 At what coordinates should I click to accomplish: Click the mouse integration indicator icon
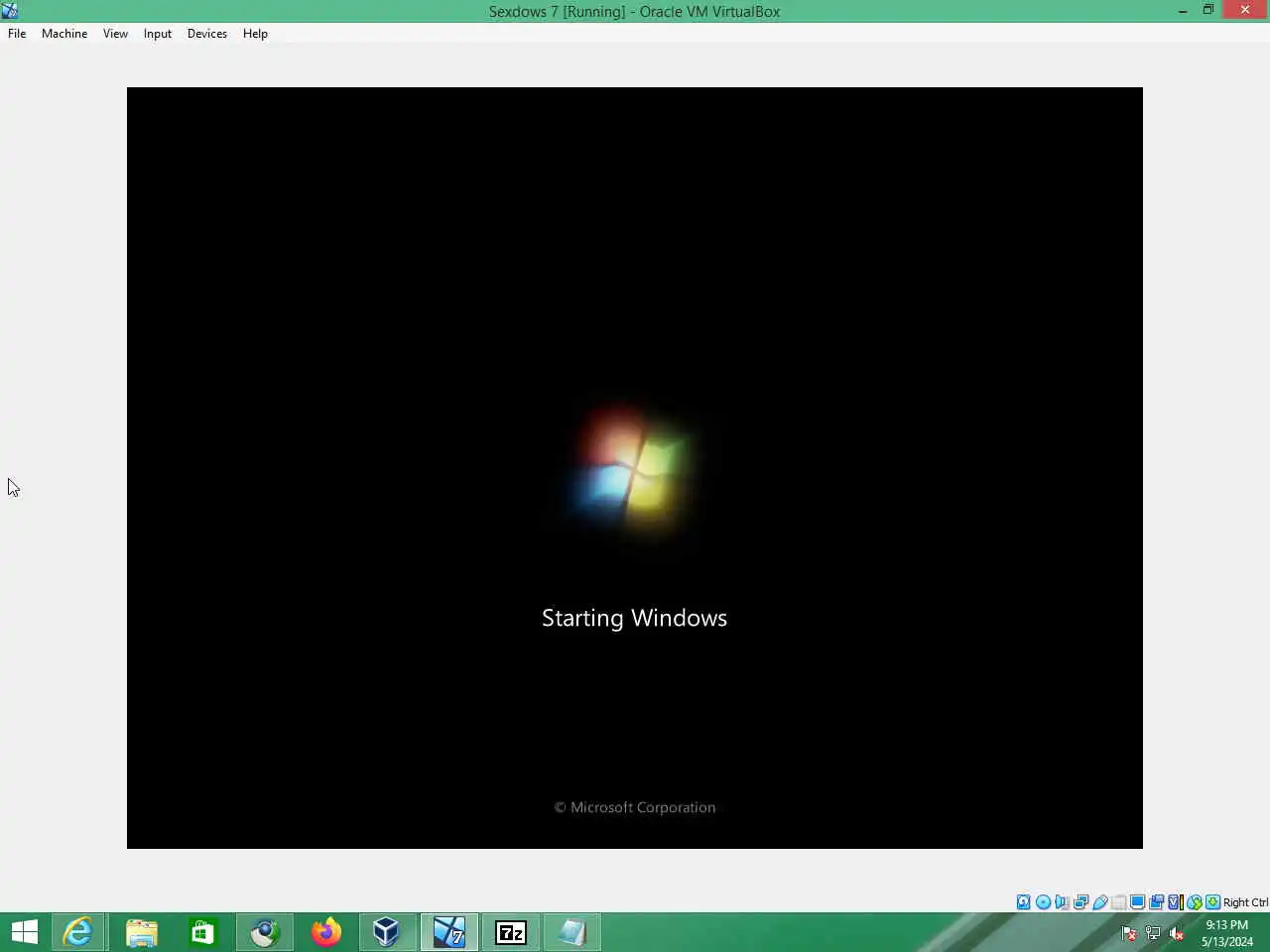coord(1195,902)
